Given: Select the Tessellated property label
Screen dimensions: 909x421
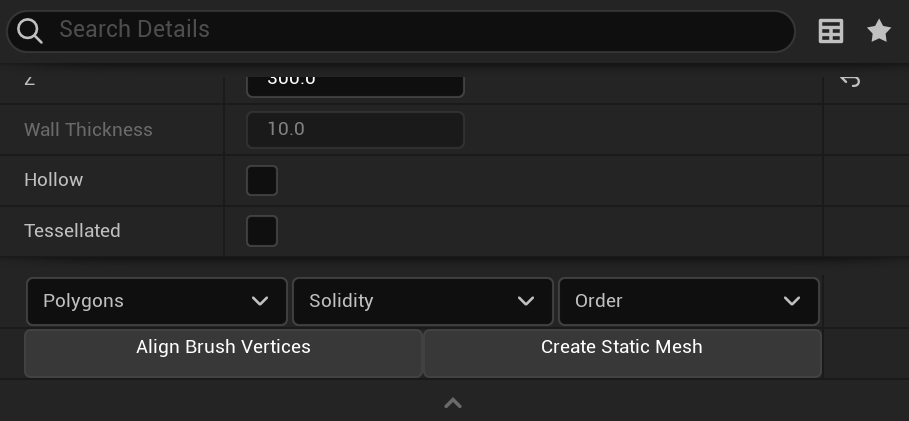Looking at the screenshot, I should click(72, 231).
